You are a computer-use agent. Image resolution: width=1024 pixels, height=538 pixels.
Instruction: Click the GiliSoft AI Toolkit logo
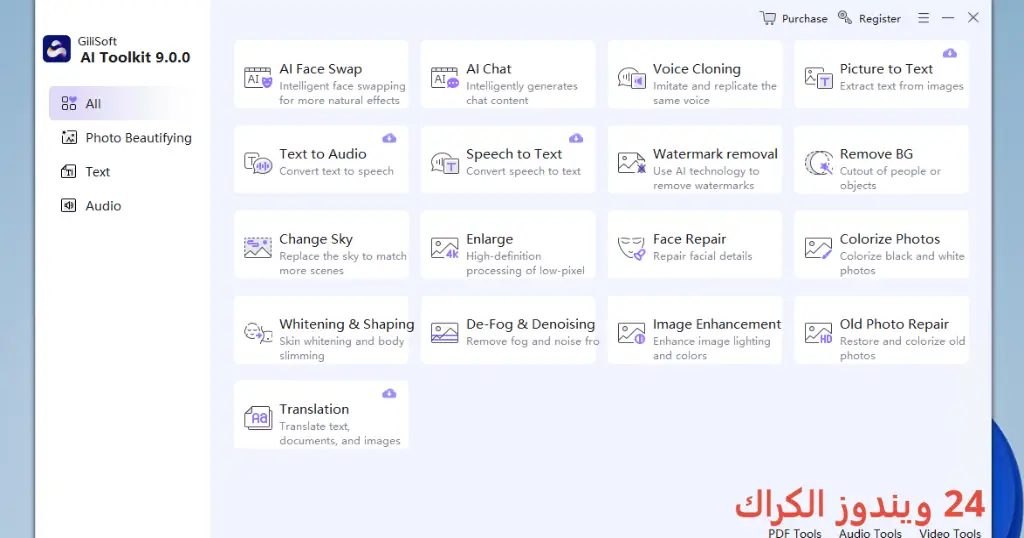[57, 49]
